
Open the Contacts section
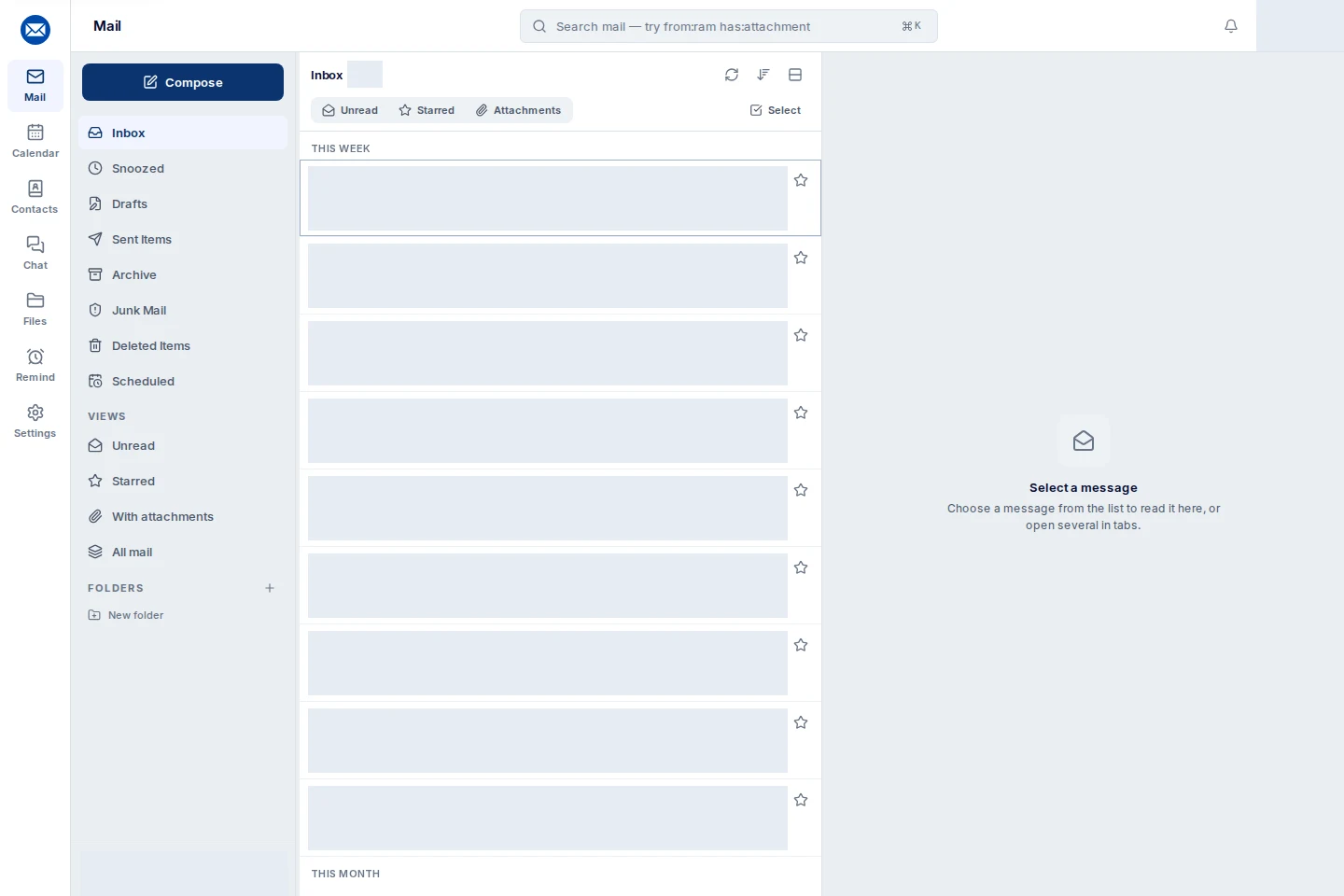click(x=35, y=198)
